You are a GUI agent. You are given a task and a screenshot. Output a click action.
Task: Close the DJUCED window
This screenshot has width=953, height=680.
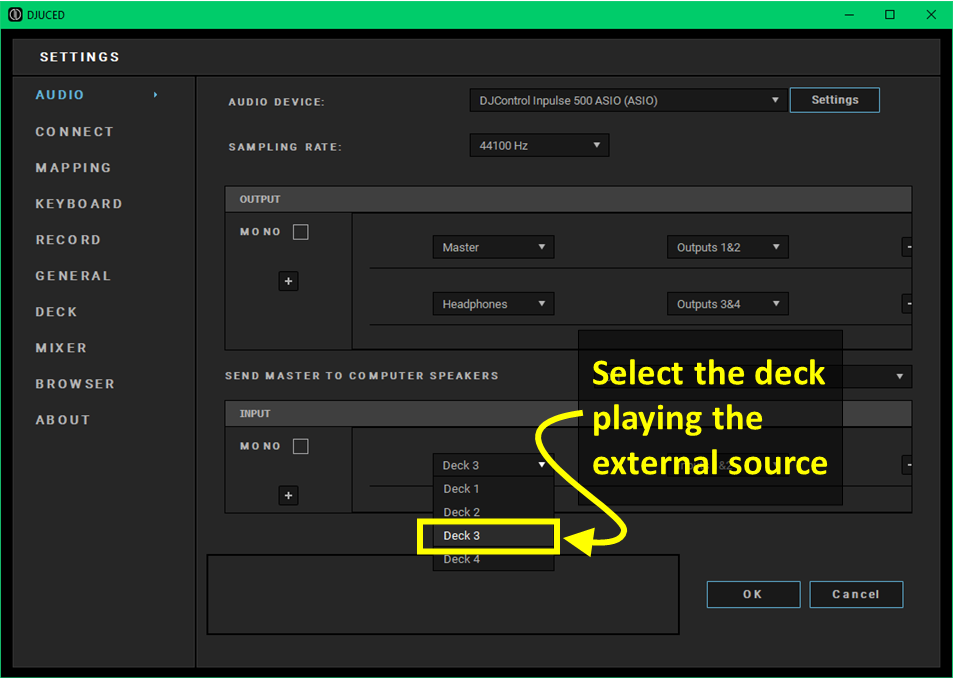(931, 15)
